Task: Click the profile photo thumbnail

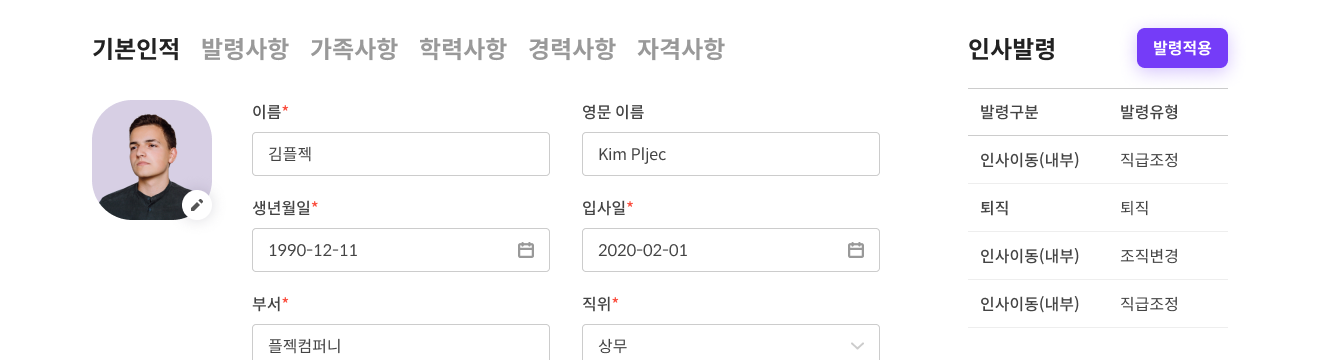Action: pyautogui.click(x=152, y=160)
